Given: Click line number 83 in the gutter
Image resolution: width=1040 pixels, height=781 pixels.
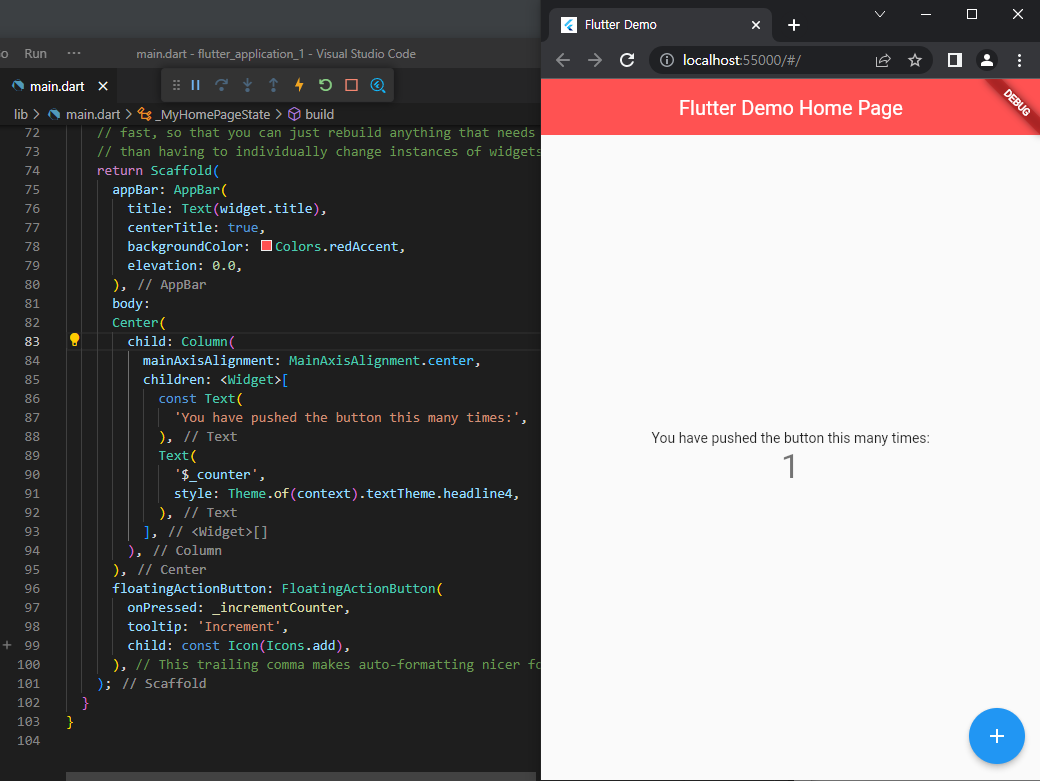Looking at the screenshot, I should tap(32, 341).
